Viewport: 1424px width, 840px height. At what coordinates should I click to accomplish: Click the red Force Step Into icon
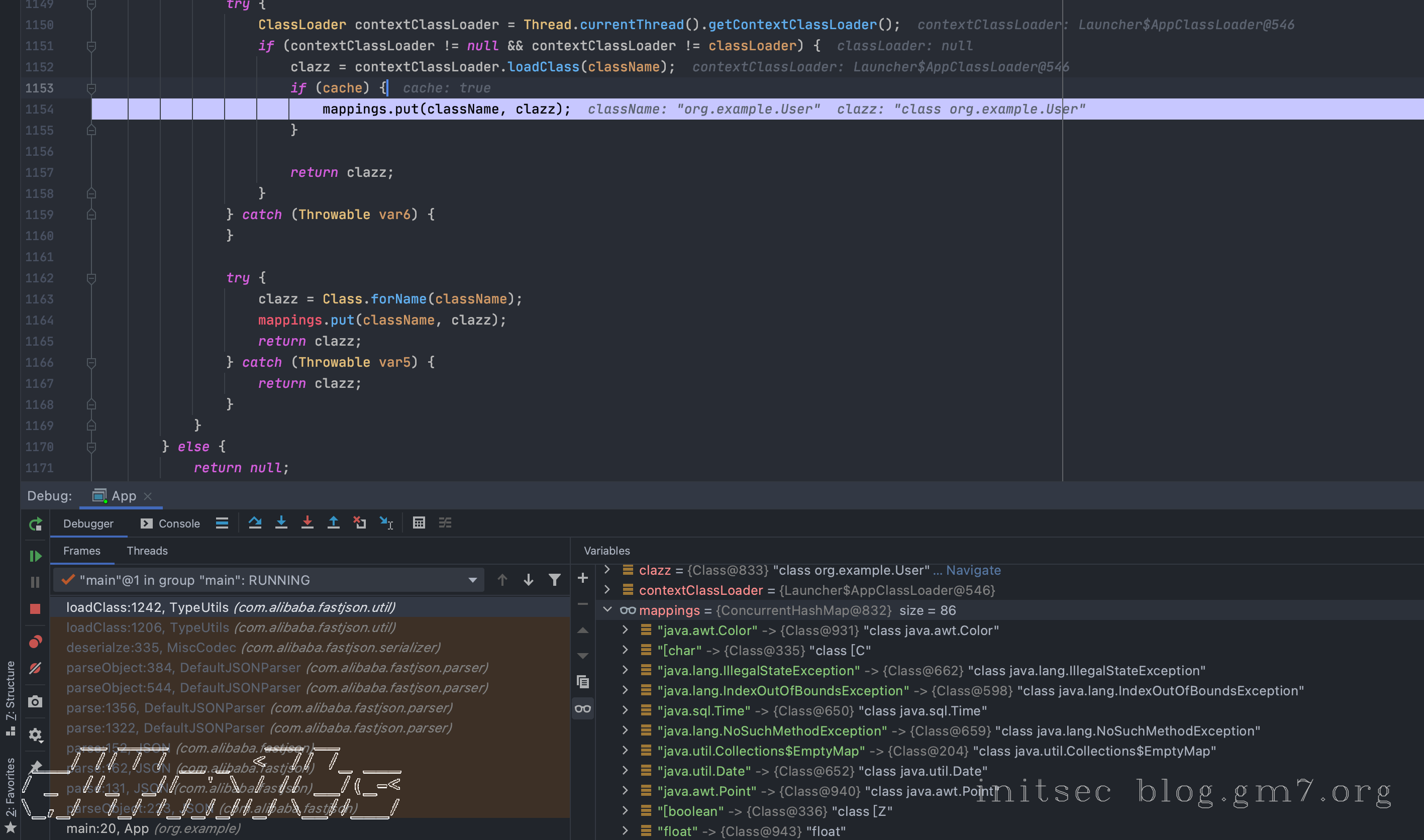tap(308, 523)
